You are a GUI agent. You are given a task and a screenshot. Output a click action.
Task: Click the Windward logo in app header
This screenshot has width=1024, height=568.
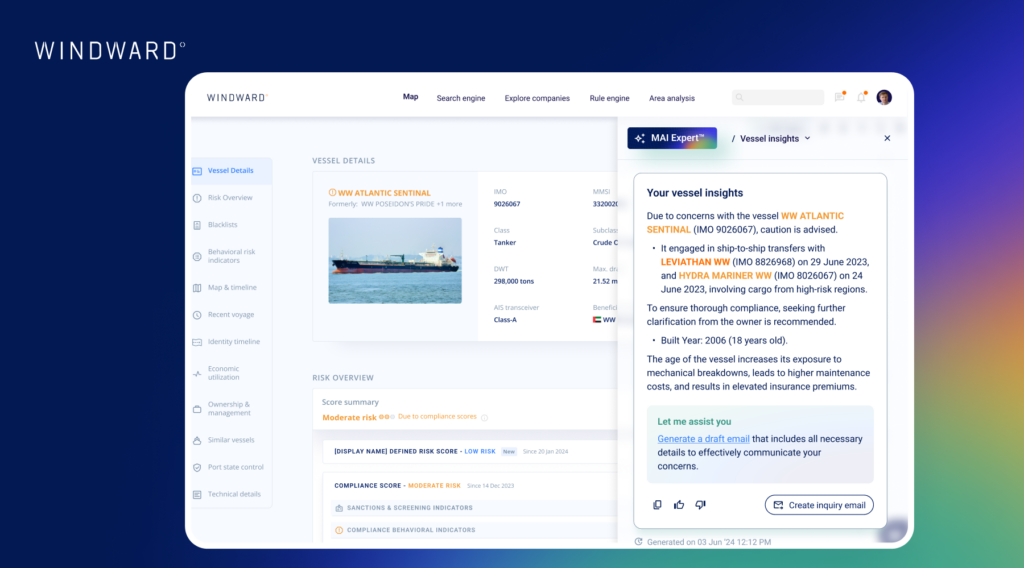coord(237,98)
